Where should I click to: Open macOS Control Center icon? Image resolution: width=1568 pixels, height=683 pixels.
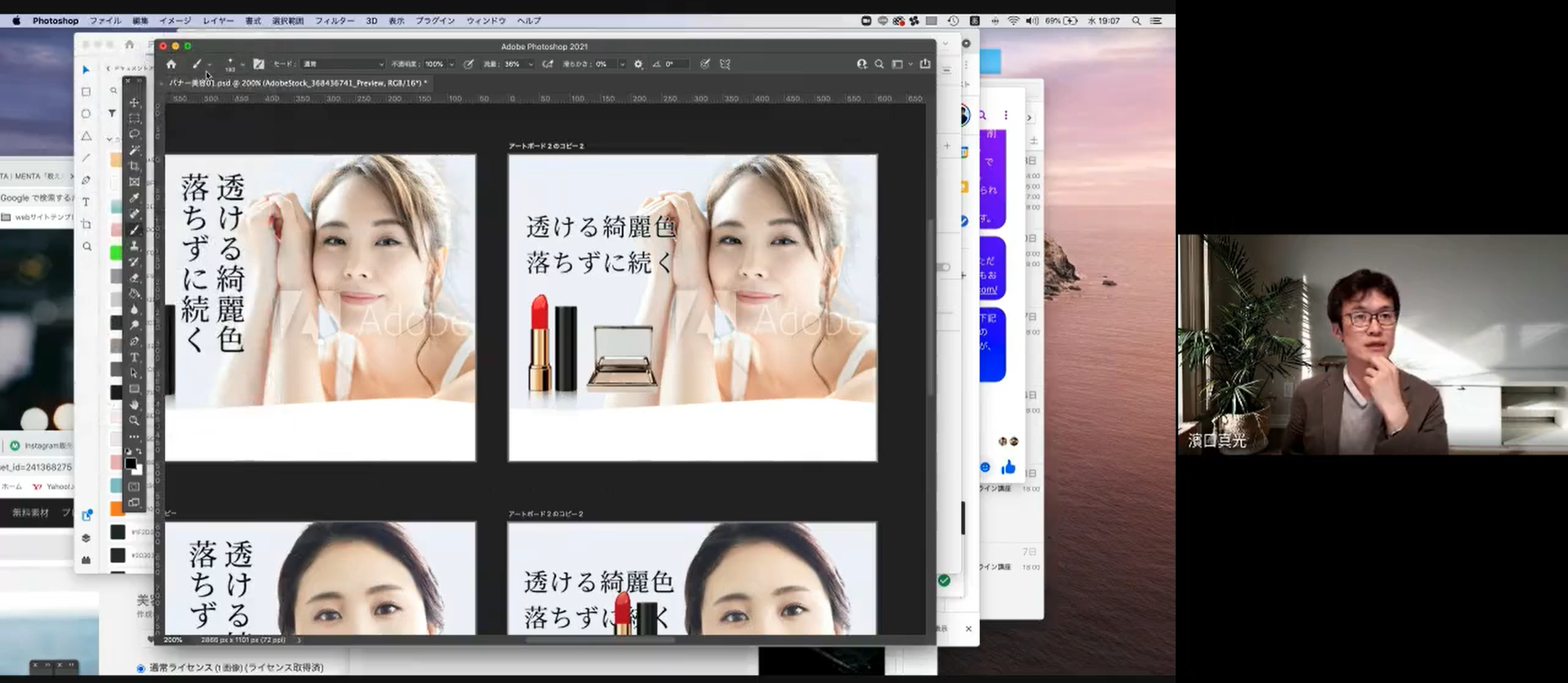1156,21
